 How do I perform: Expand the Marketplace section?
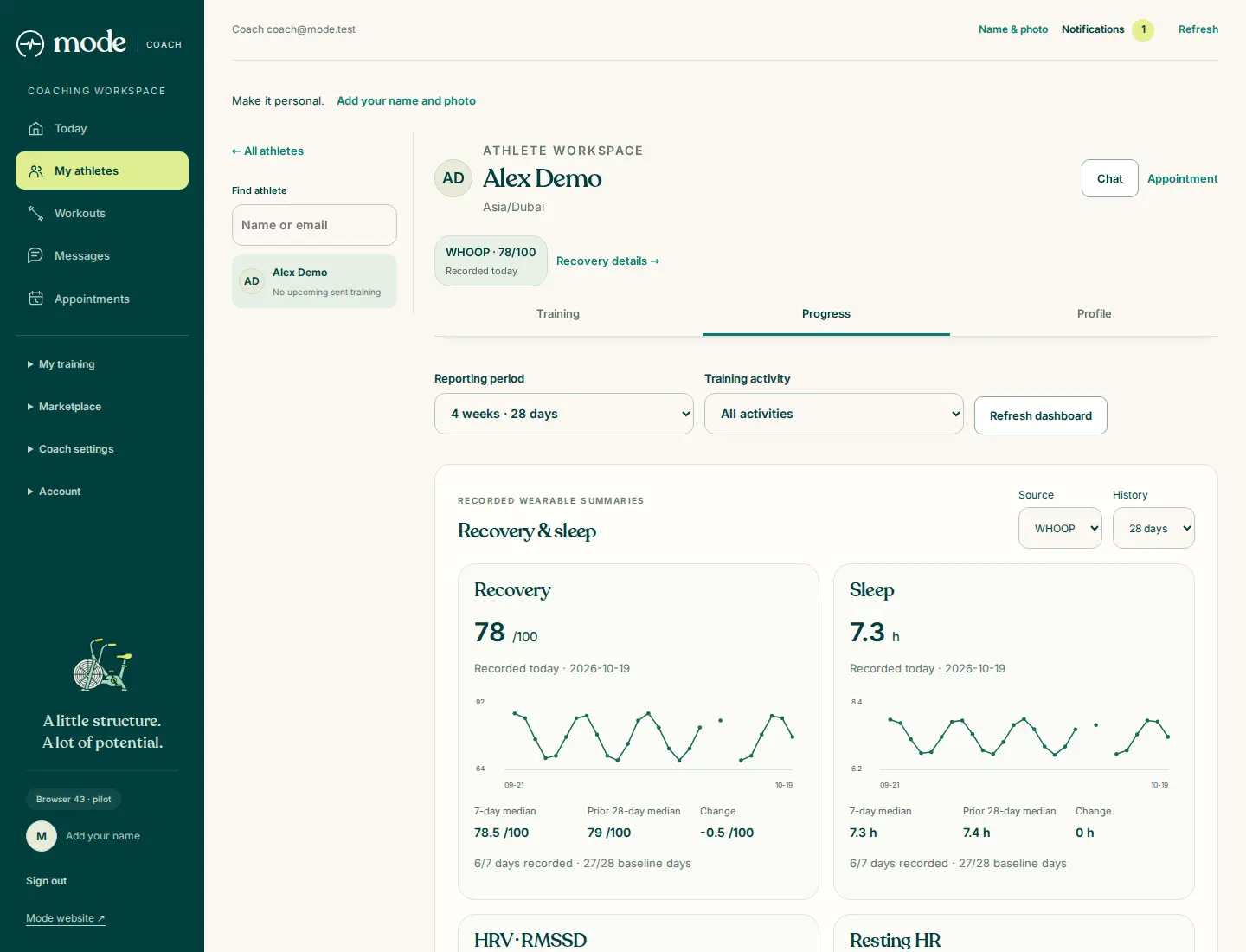tap(65, 407)
